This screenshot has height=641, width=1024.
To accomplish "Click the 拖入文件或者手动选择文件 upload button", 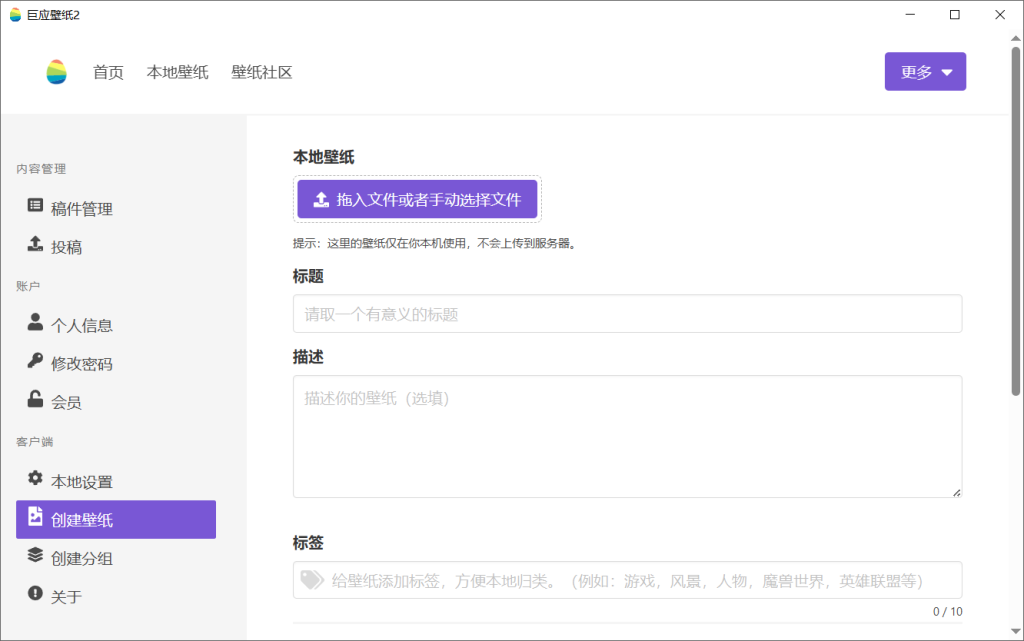I will (x=417, y=198).
